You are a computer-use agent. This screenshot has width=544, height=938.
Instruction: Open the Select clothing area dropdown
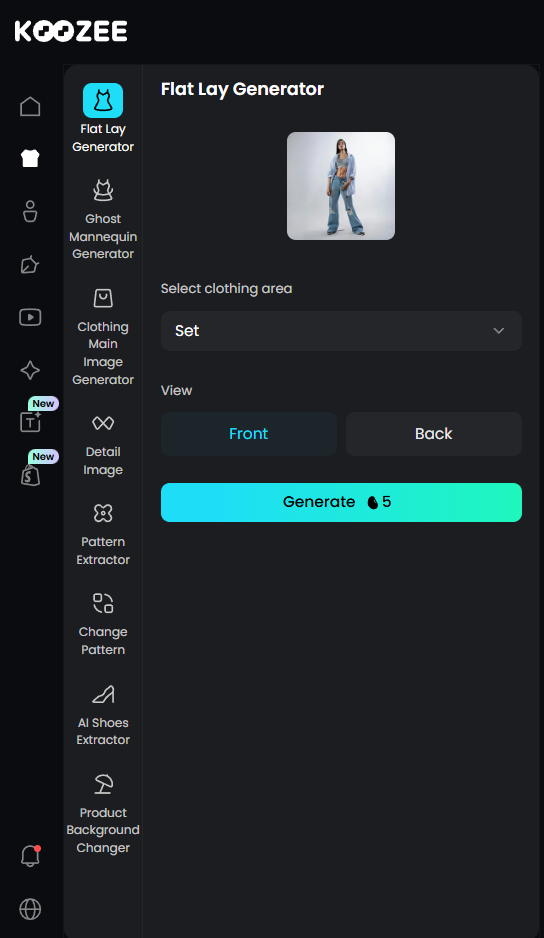(x=341, y=331)
